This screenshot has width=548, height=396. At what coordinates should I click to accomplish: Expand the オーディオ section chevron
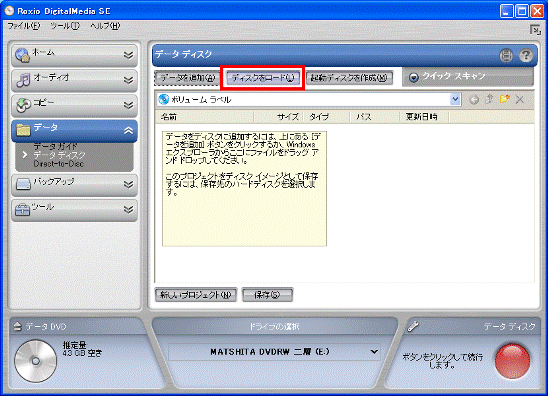click(128, 80)
